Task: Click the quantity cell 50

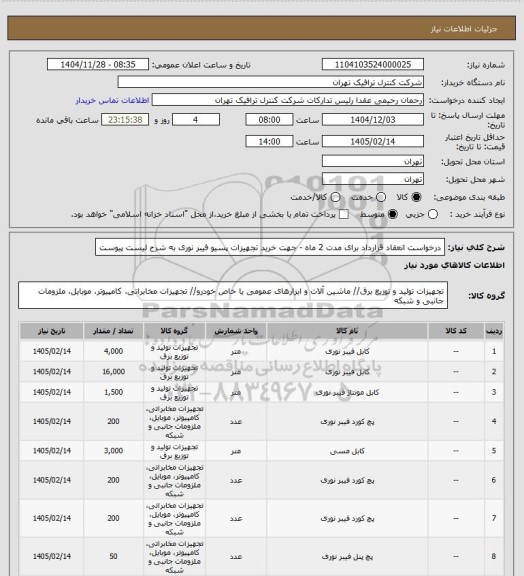Action: pyautogui.click(x=114, y=557)
